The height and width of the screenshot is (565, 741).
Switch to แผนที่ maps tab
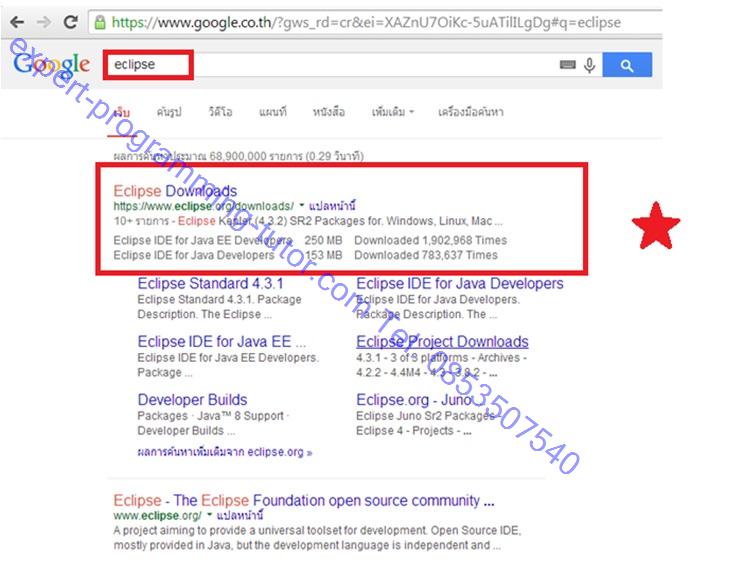273,112
